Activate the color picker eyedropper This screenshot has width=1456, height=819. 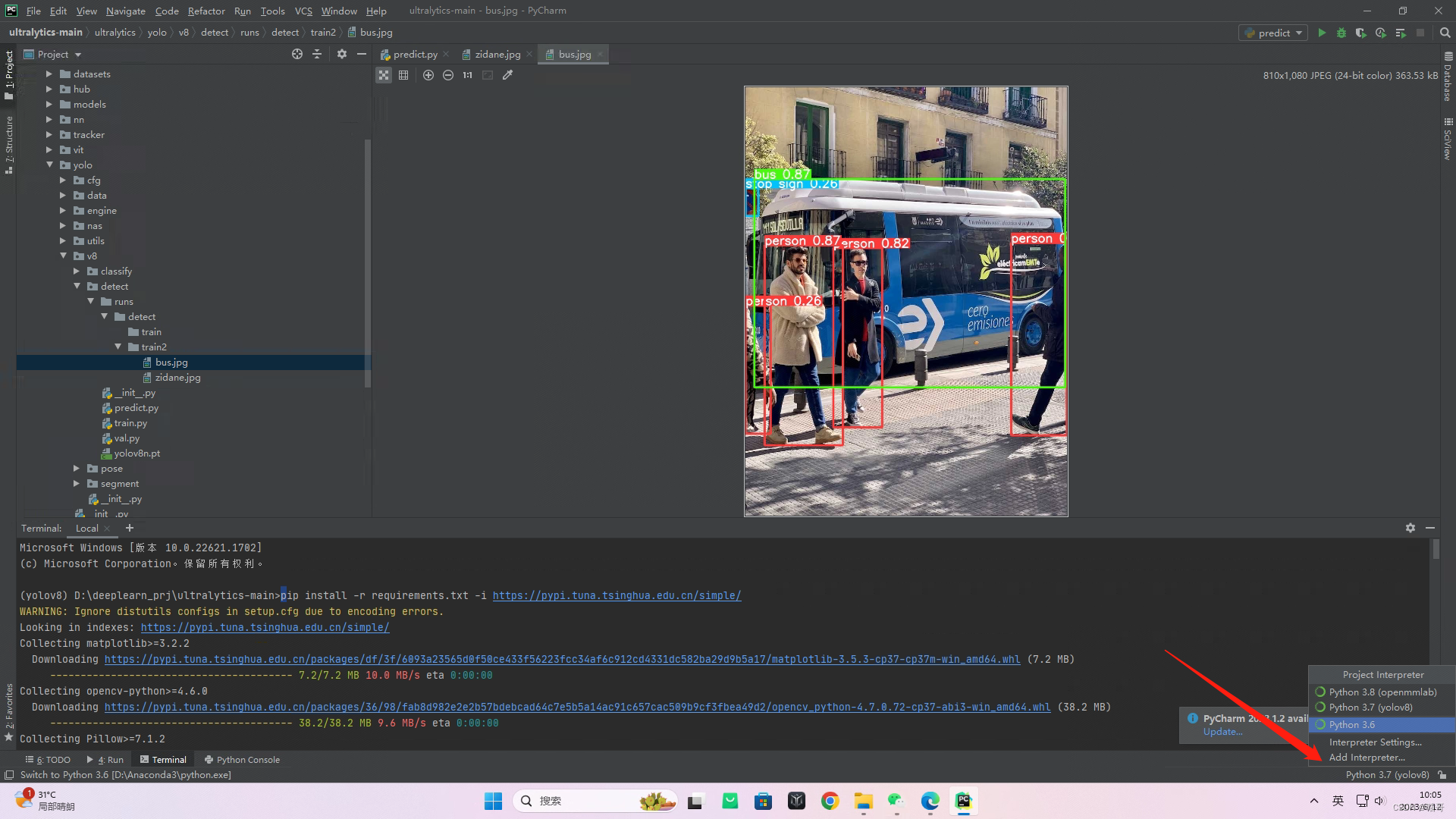(x=508, y=75)
